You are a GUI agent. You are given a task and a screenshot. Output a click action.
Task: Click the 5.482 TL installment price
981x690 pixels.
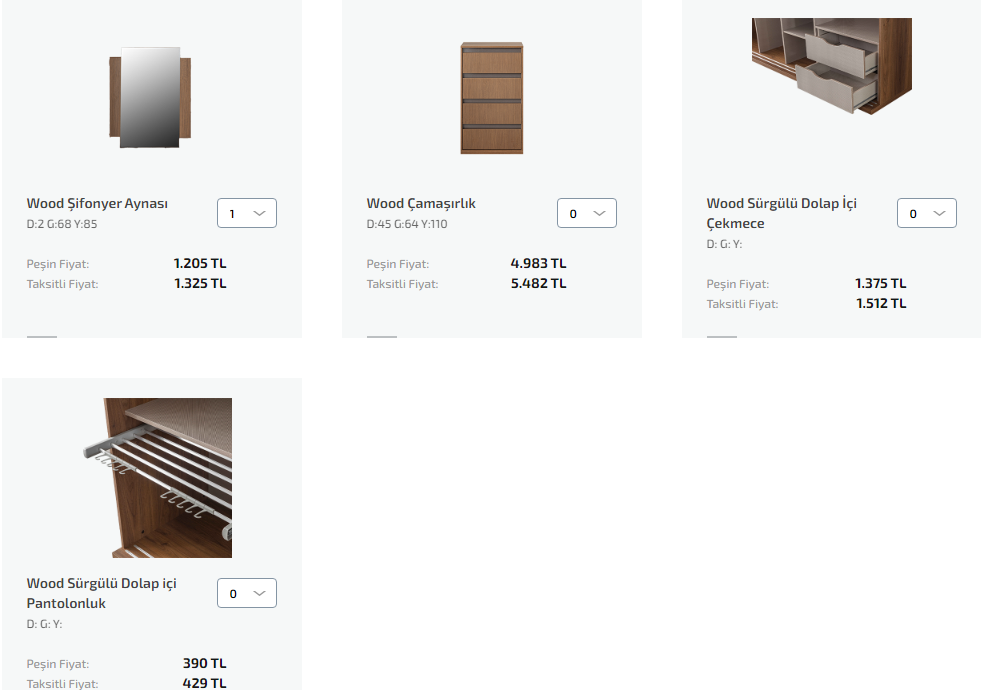coord(539,283)
